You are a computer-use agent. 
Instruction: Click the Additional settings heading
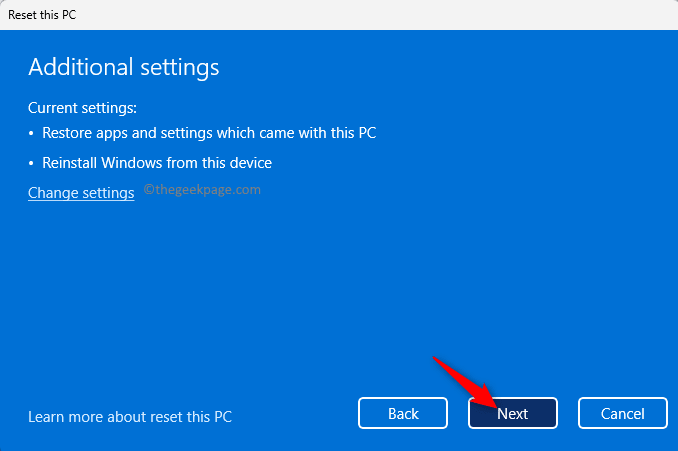point(123,68)
